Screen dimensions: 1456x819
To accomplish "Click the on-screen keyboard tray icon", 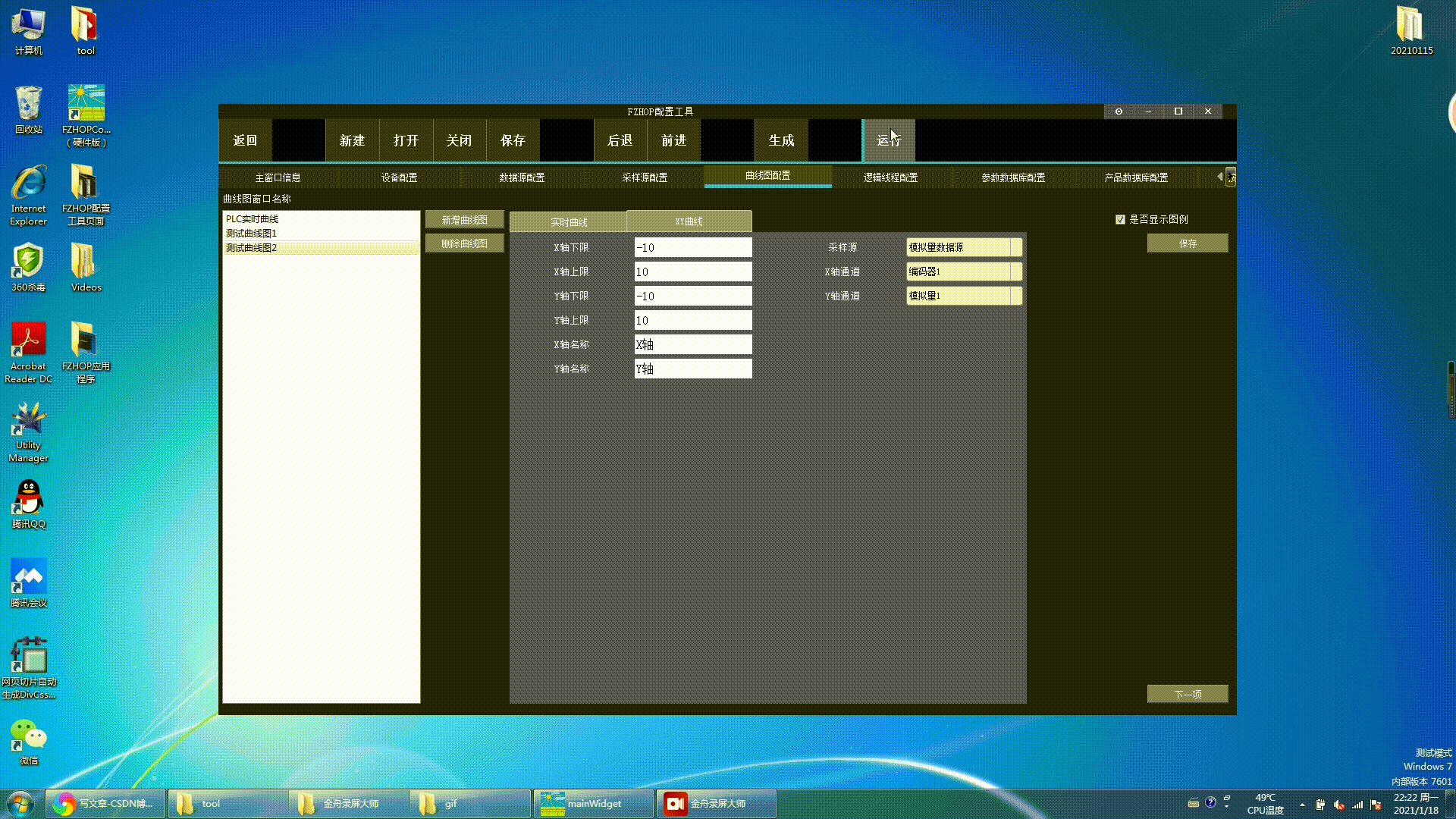I will tap(1193, 802).
